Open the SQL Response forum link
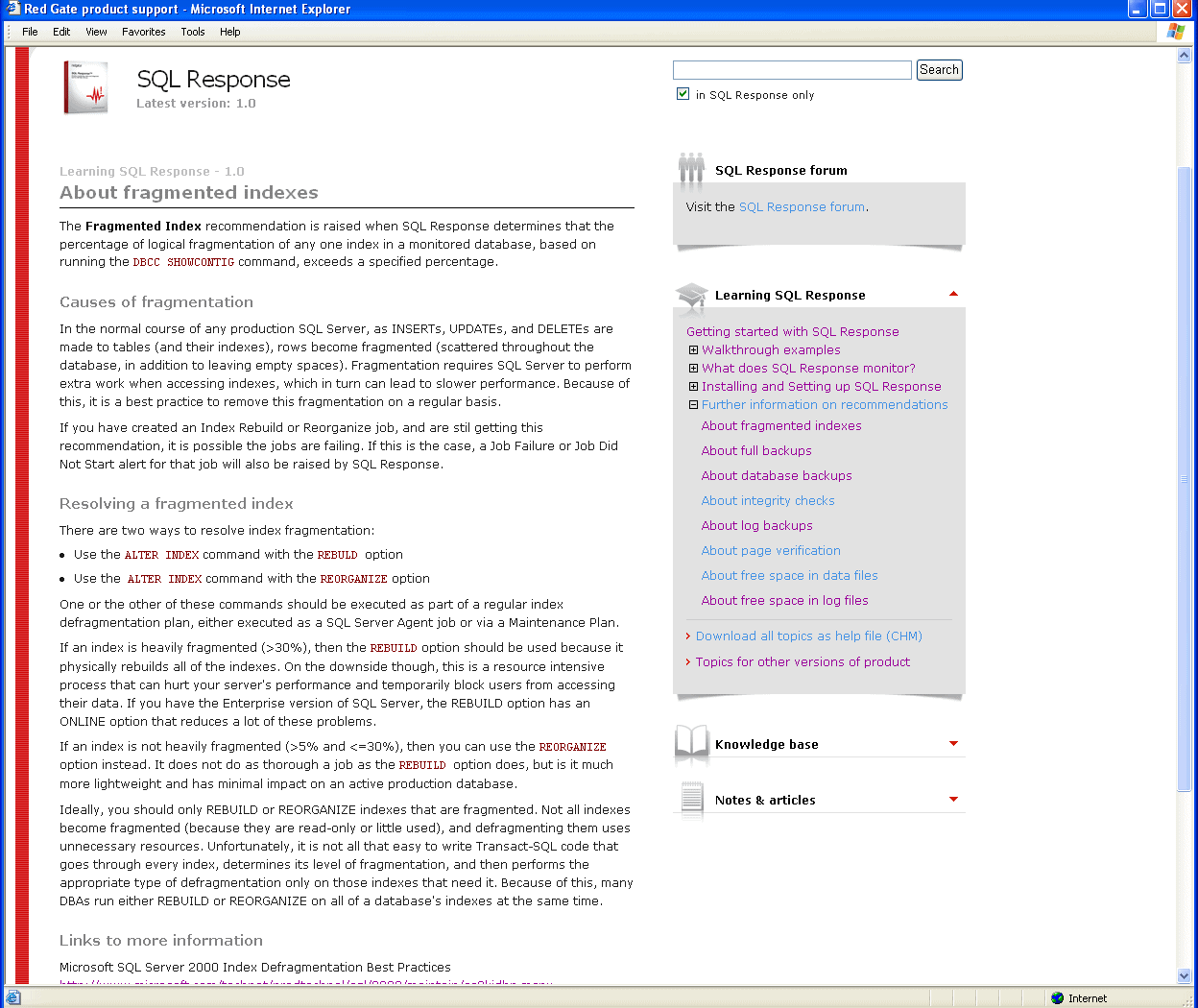The image size is (1198, 1008). pos(802,206)
